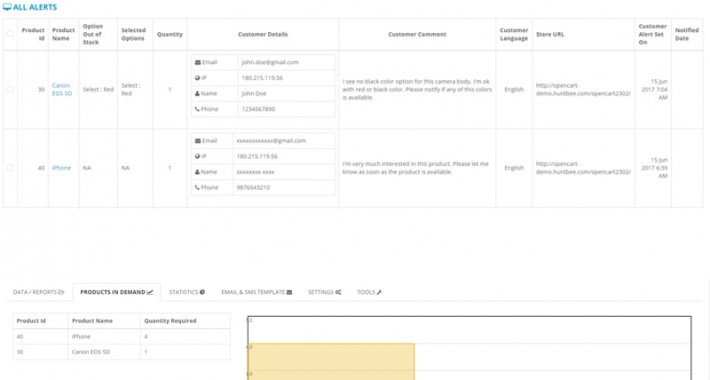Viewport: 710px width, 380px height.
Task: Click the phone icon beside 1234567890
Action: [197, 109]
